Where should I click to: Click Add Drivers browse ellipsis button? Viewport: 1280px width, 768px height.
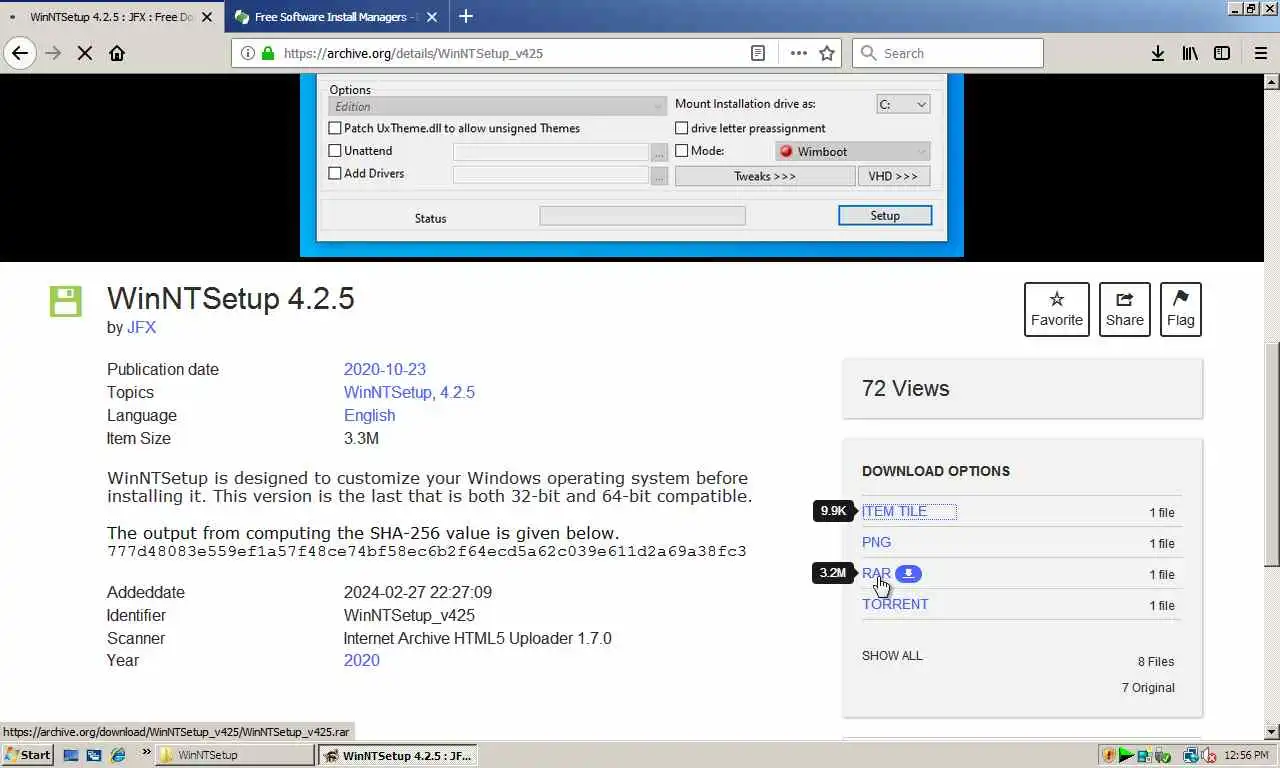[659, 175]
